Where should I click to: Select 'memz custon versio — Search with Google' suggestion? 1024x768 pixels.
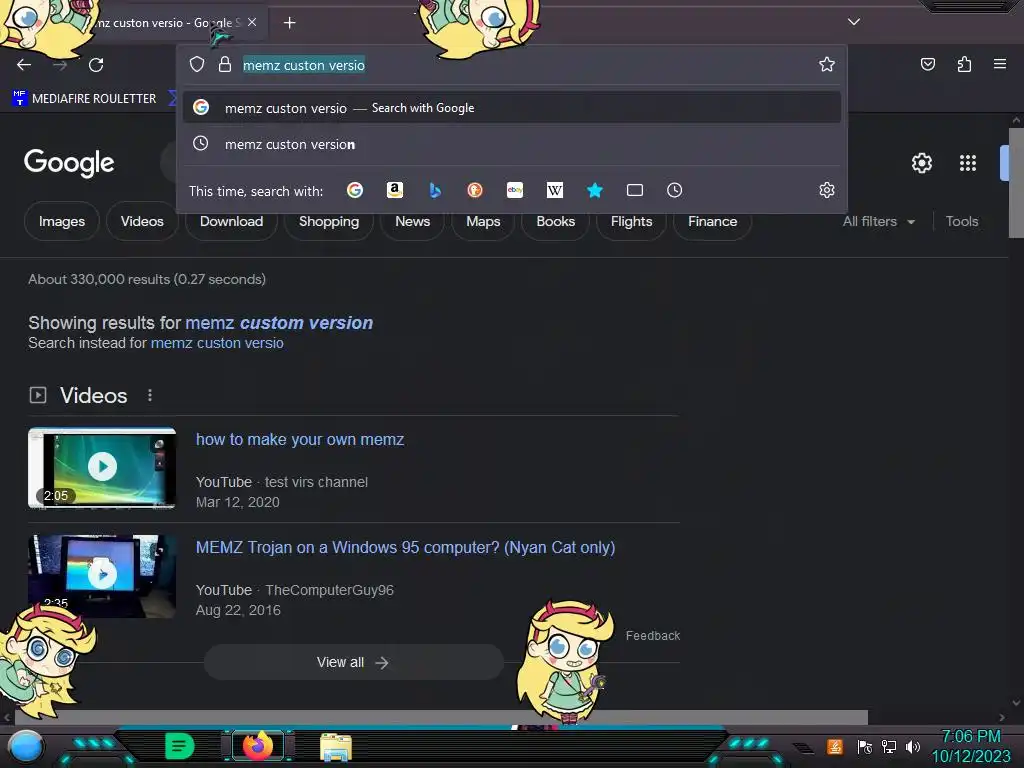click(511, 108)
